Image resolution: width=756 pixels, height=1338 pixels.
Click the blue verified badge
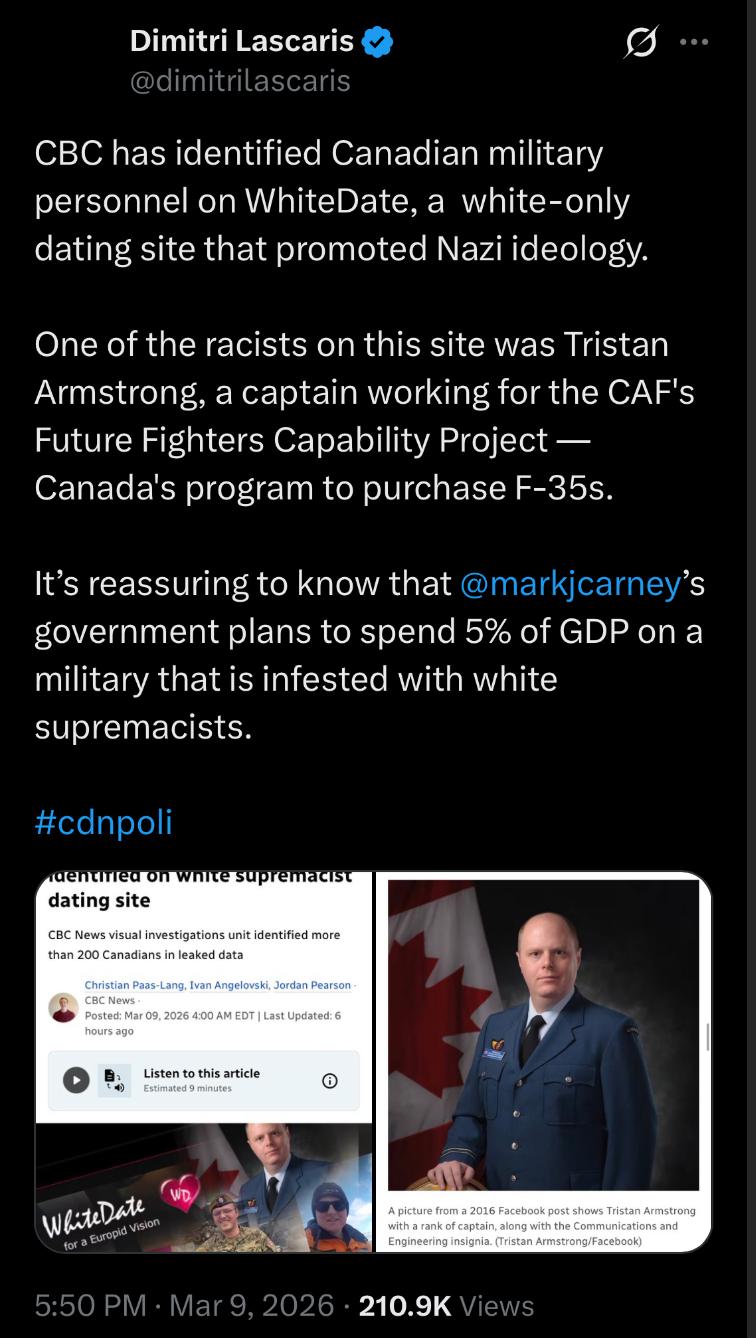click(x=378, y=42)
